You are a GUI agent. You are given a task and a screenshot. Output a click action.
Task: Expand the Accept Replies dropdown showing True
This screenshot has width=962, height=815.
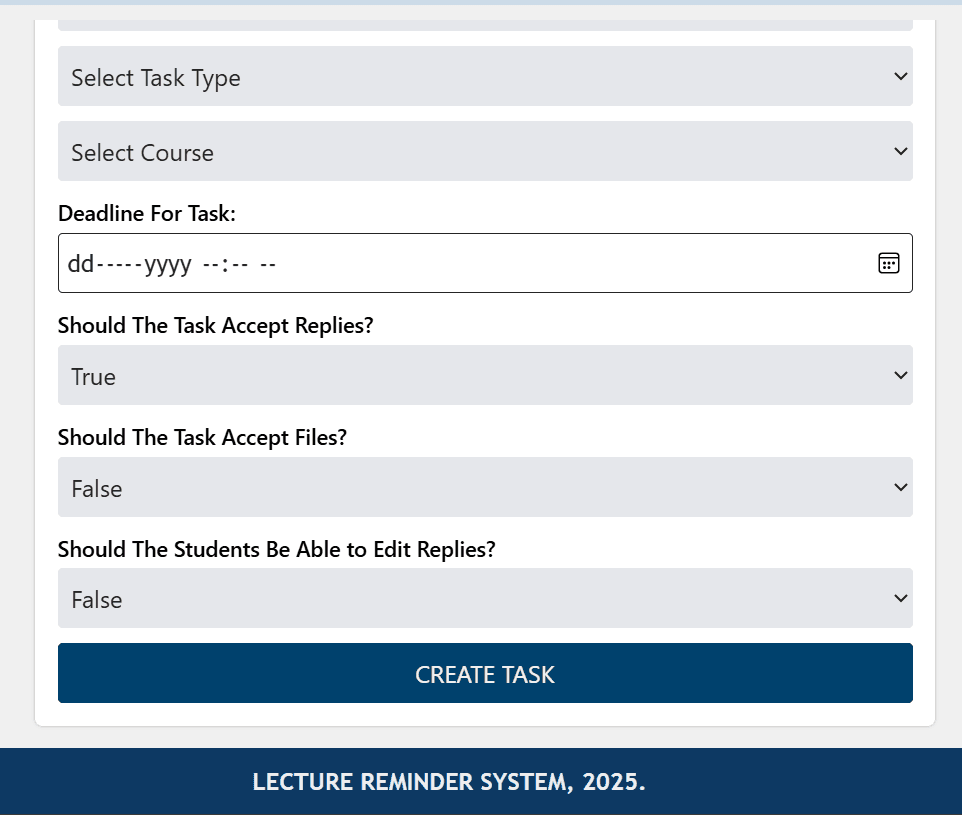(485, 376)
